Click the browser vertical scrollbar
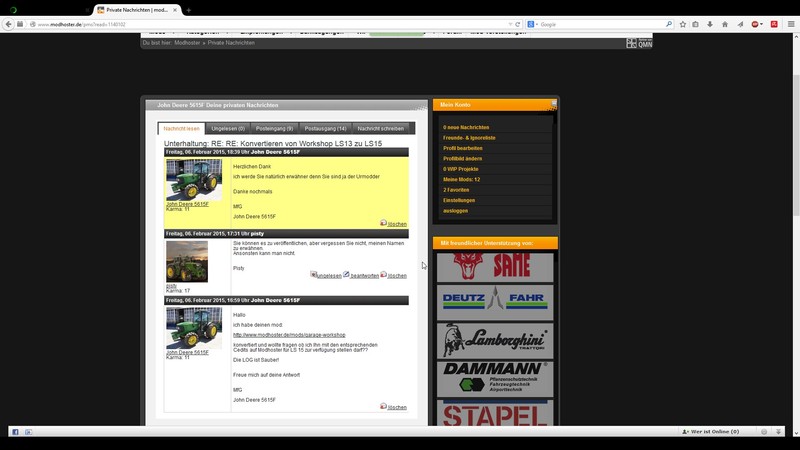800x450 pixels. [795, 200]
